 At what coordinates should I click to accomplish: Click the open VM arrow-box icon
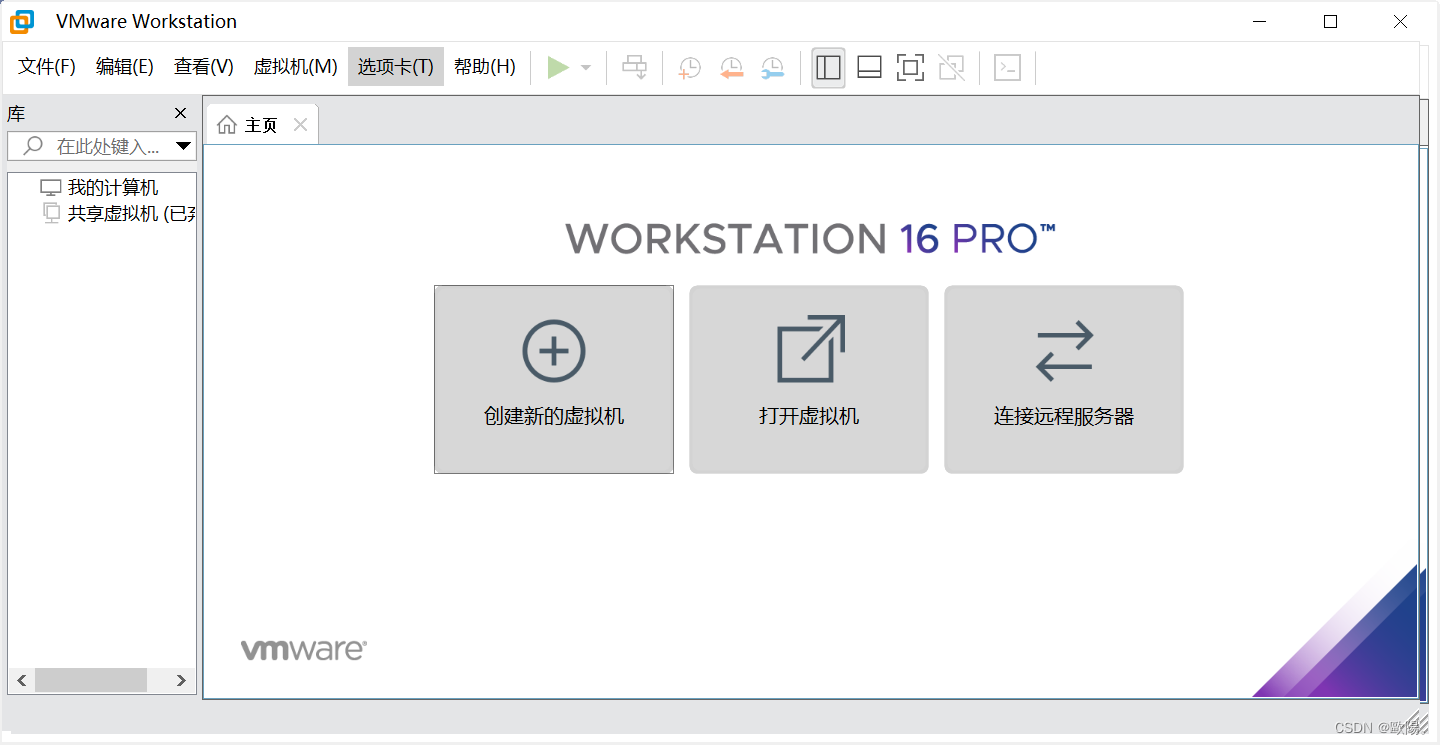click(811, 349)
